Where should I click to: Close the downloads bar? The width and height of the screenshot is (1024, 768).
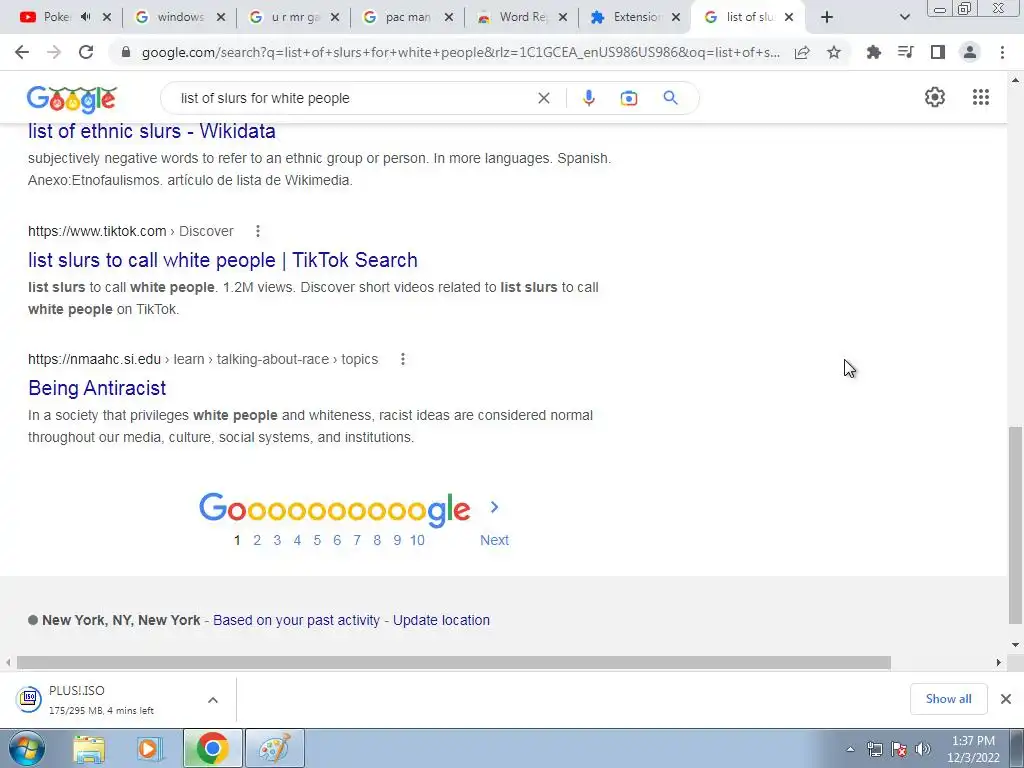click(1006, 699)
